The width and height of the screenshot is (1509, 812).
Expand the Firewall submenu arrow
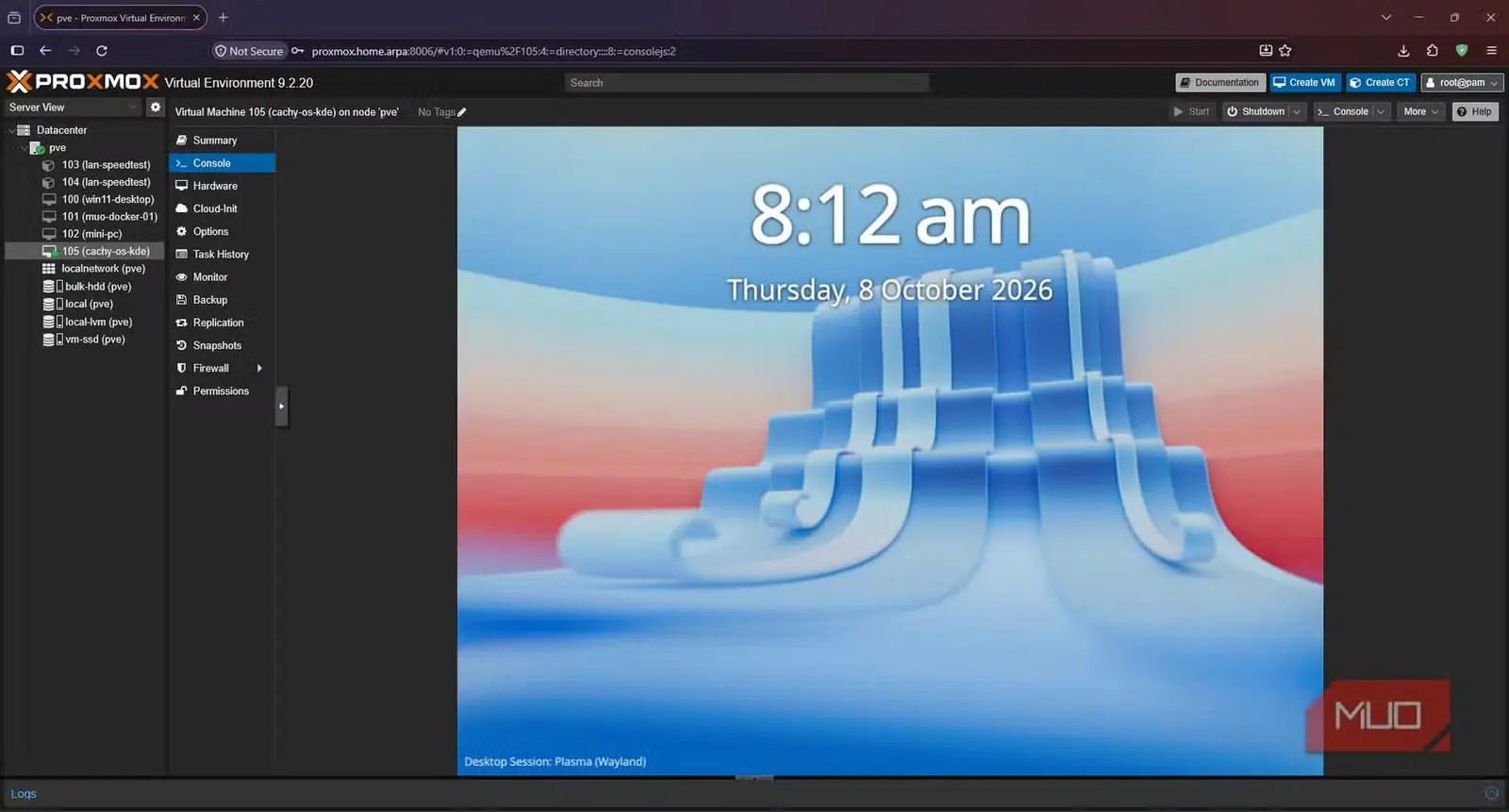coord(259,369)
